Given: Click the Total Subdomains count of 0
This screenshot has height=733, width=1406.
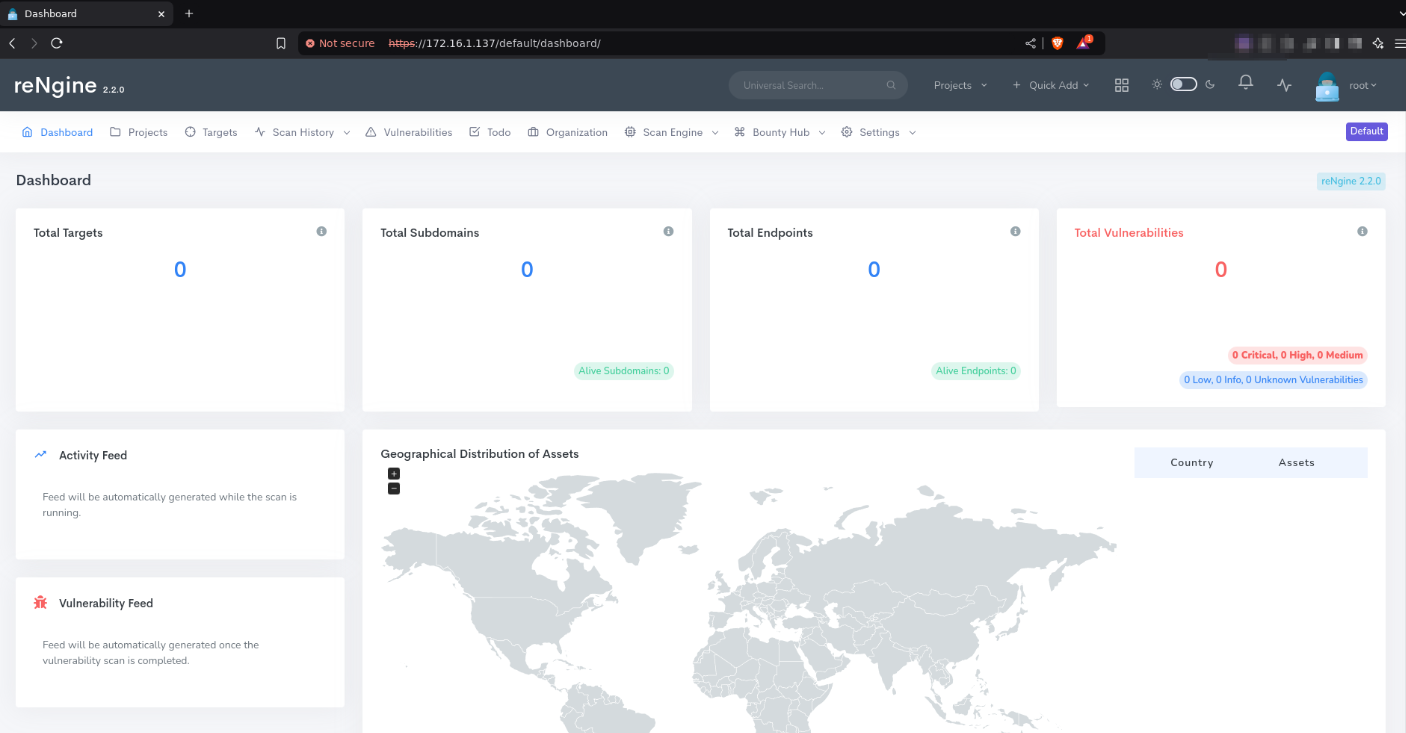Looking at the screenshot, I should [527, 269].
